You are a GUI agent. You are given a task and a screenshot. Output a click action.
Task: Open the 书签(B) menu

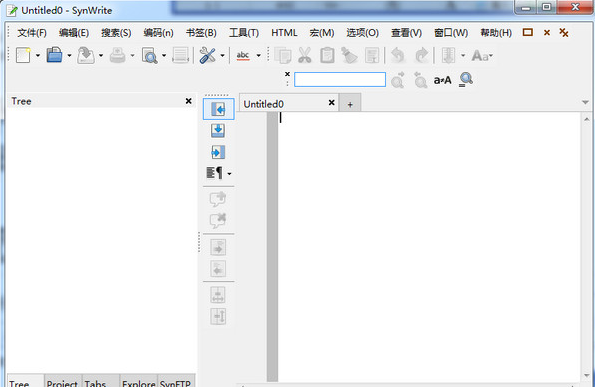click(x=201, y=33)
